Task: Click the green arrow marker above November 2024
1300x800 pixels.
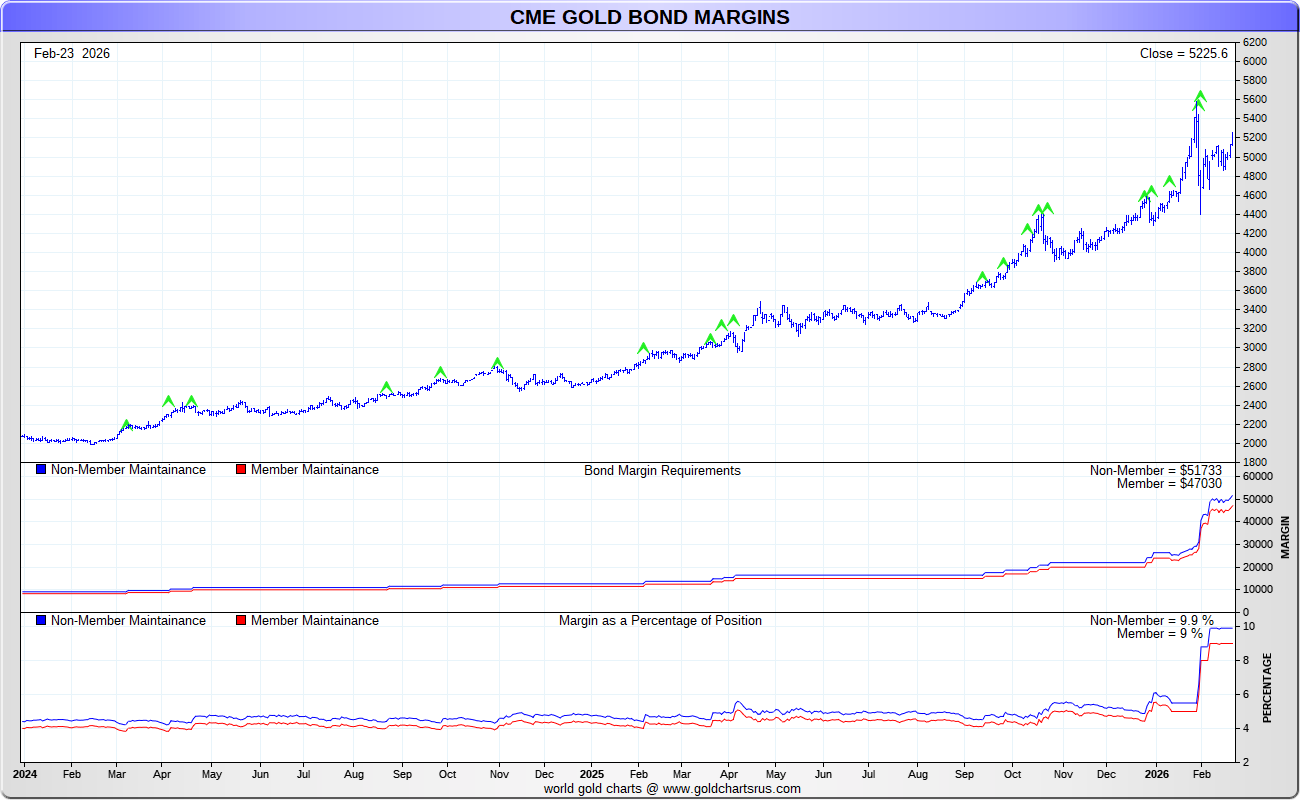Action: (x=497, y=363)
